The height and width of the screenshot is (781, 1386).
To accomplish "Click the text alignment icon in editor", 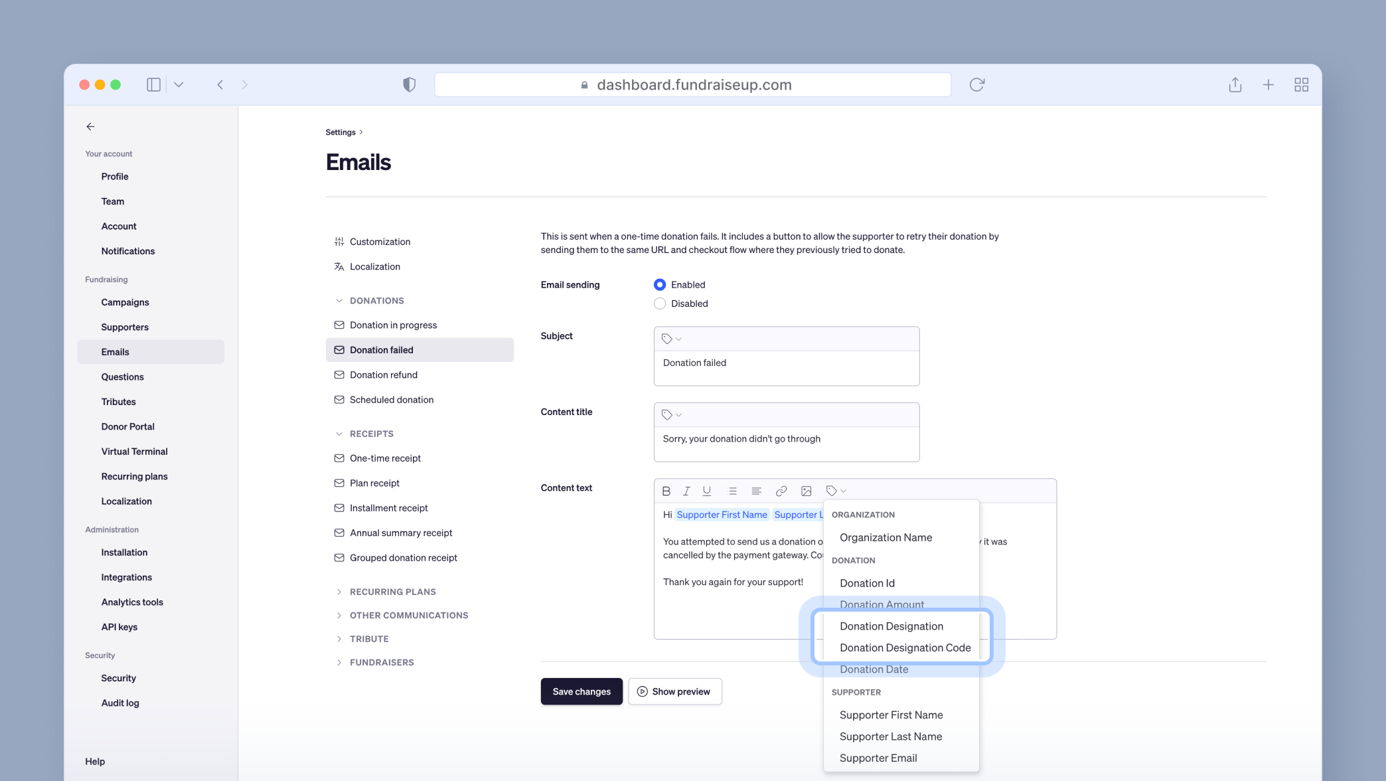I will point(756,491).
